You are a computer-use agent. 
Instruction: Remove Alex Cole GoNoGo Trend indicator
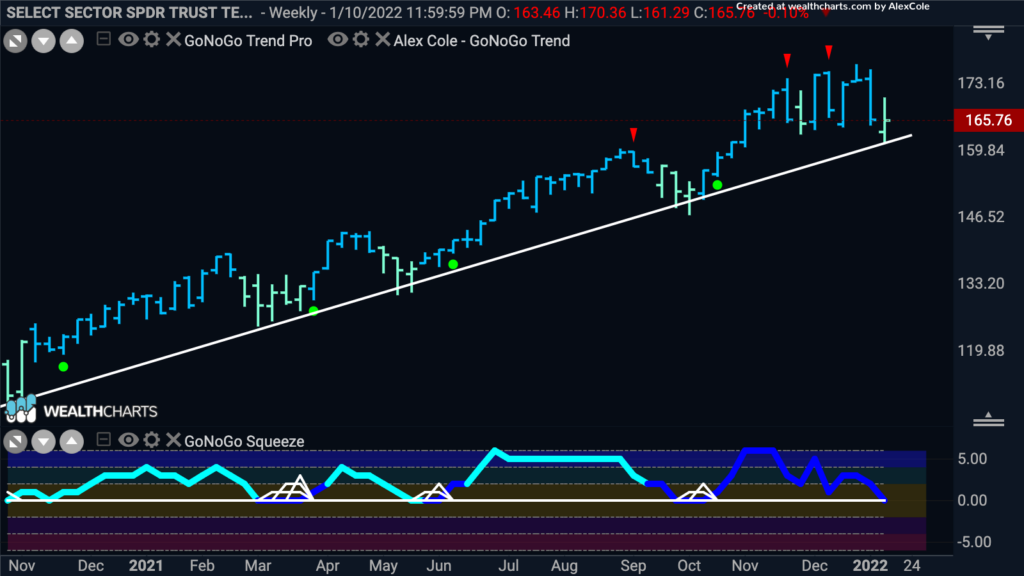pos(383,40)
